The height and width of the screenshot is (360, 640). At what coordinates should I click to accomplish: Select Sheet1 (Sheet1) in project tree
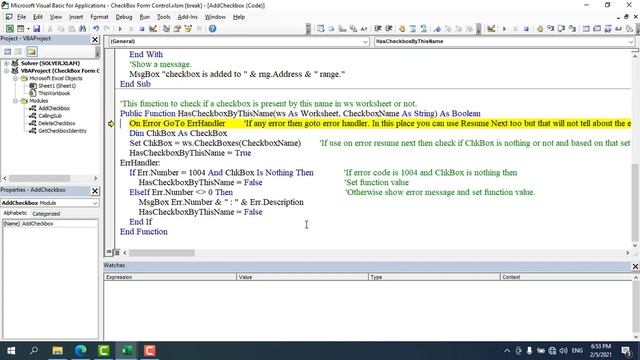pos(57,86)
